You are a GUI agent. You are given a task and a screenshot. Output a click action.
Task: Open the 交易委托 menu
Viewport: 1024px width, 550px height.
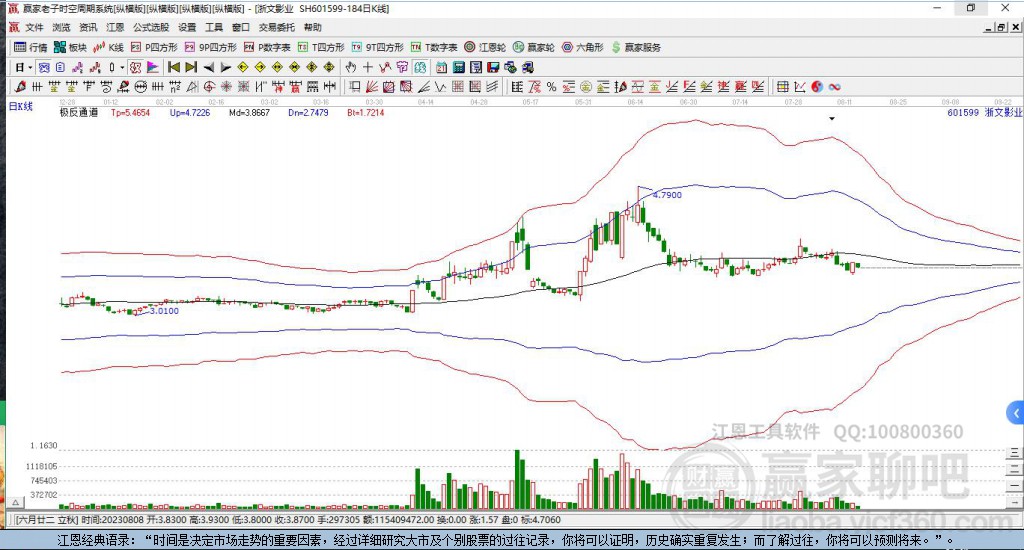(277, 27)
